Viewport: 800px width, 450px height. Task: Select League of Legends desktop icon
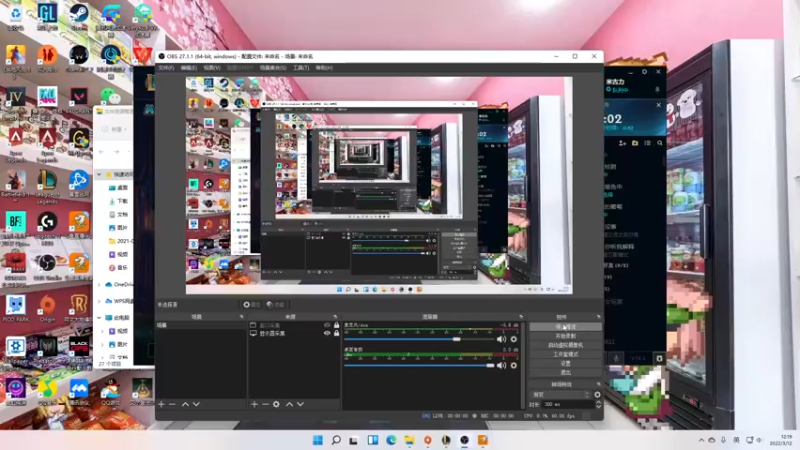pos(47,185)
